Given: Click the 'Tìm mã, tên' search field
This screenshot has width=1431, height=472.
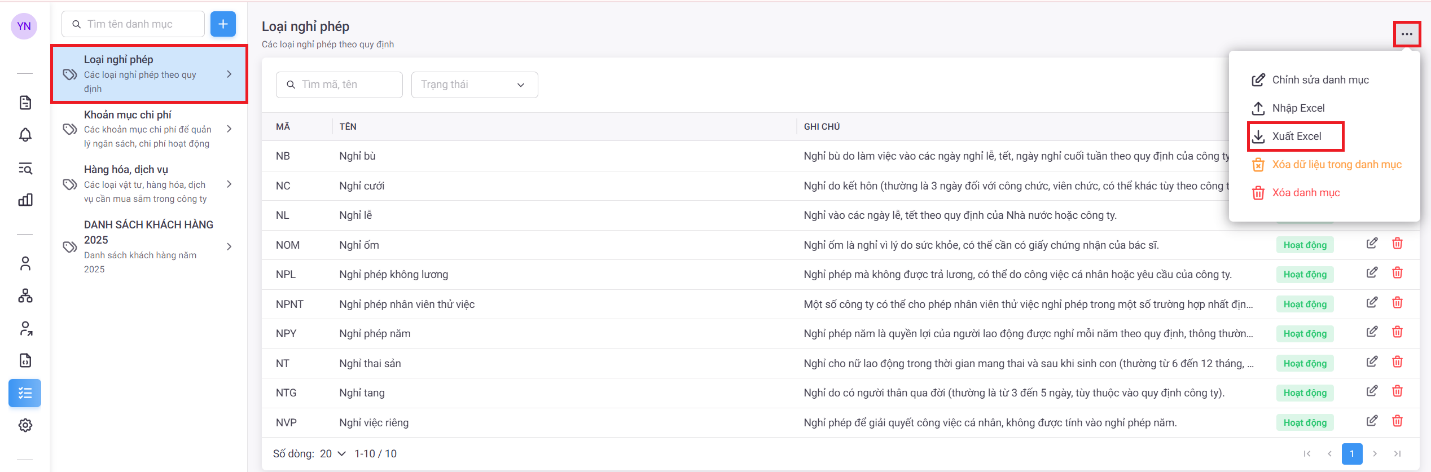Looking at the screenshot, I should [339, 85].
